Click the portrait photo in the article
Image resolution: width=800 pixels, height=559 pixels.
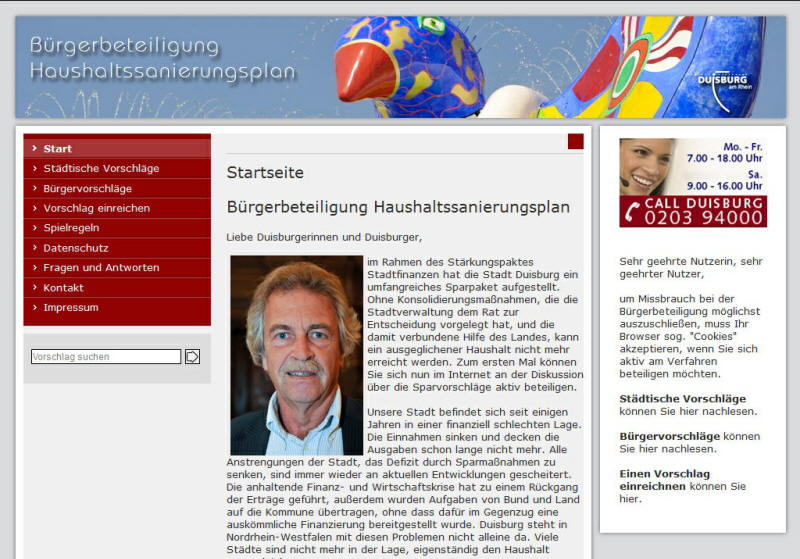coord(296,355)
